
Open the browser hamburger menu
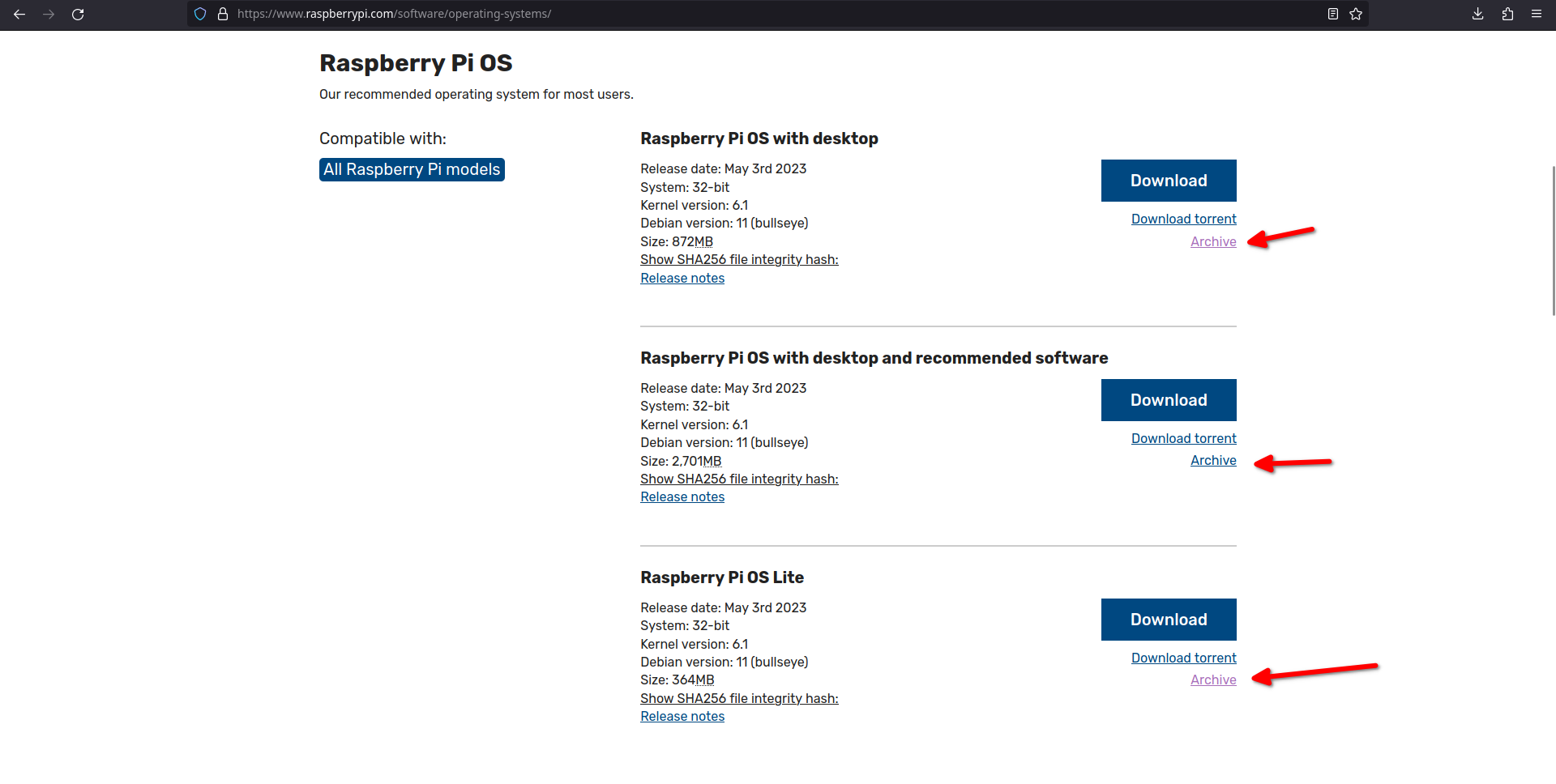(1537, 14)
